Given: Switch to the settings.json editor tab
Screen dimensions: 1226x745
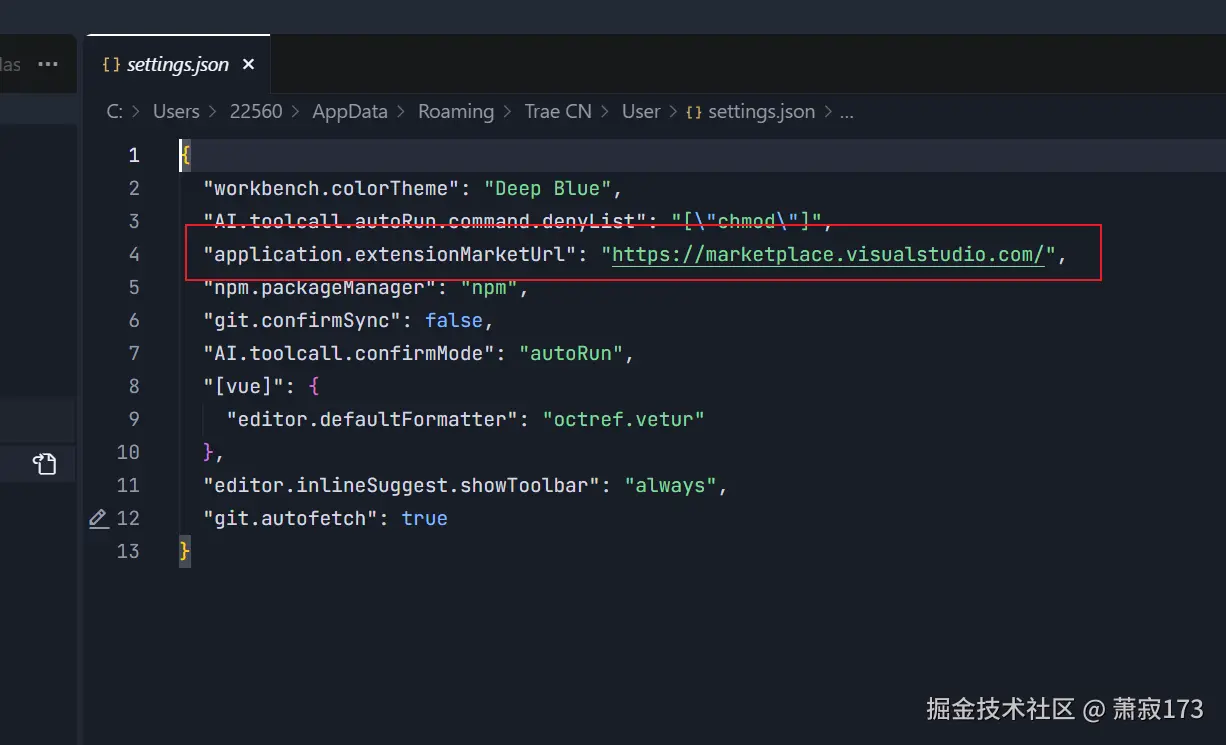Looking at the screenshot, I should 177,65.
